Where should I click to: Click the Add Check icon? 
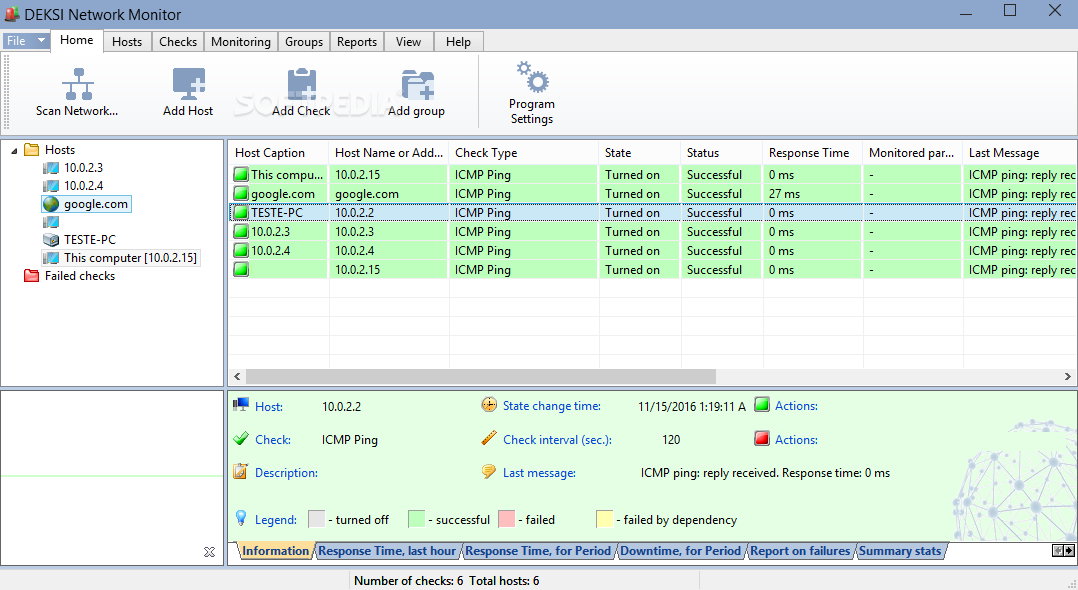point(301,84)
